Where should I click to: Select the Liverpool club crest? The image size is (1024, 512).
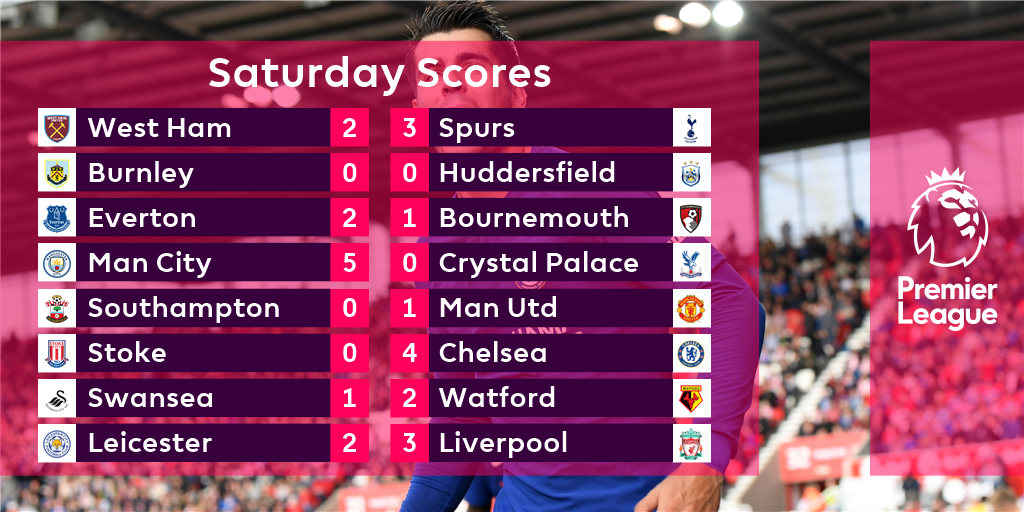(x=692, y=443)
